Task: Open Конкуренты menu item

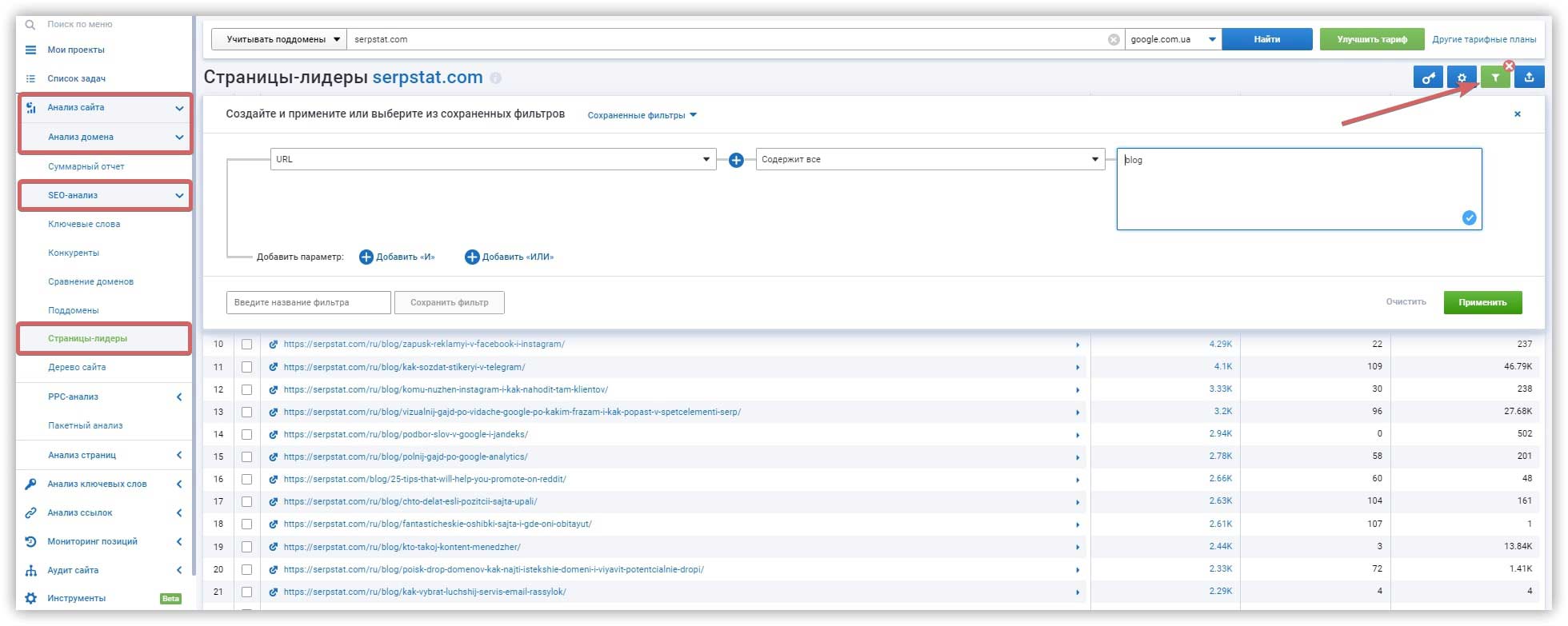Action: pyautogui.click(x=74, y=253)
